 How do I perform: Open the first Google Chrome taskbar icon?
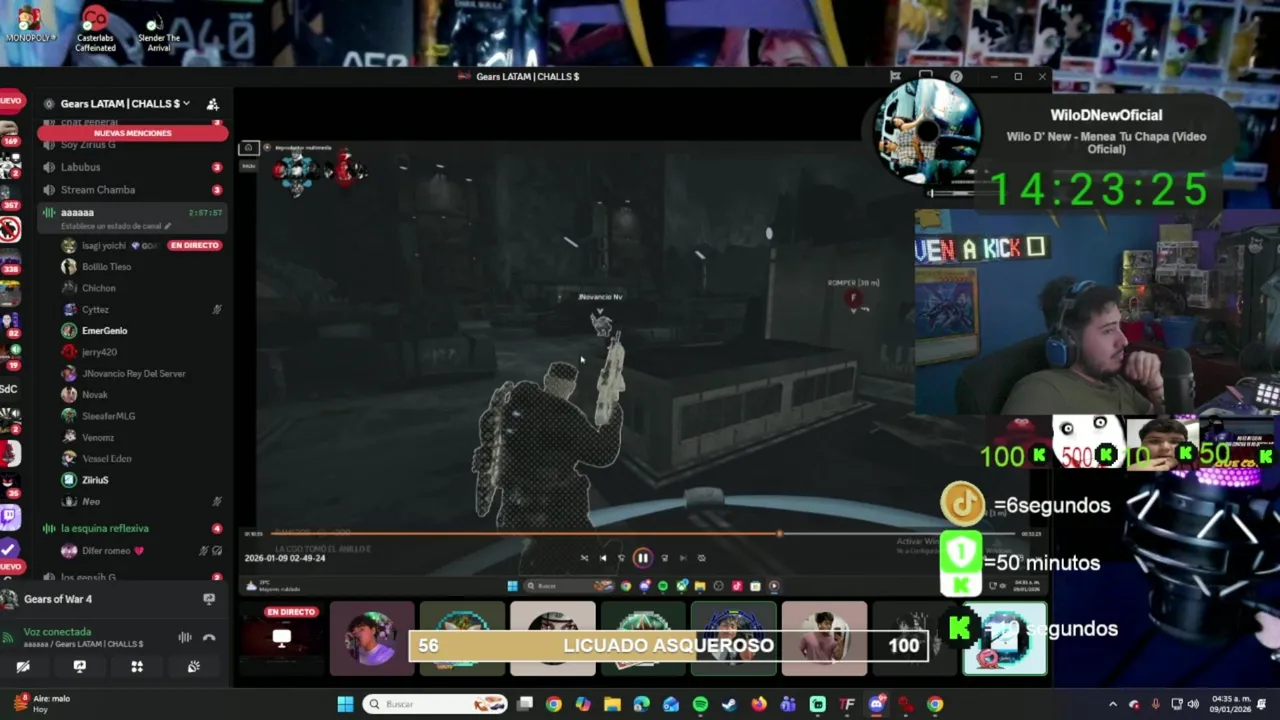click(553, 704)
